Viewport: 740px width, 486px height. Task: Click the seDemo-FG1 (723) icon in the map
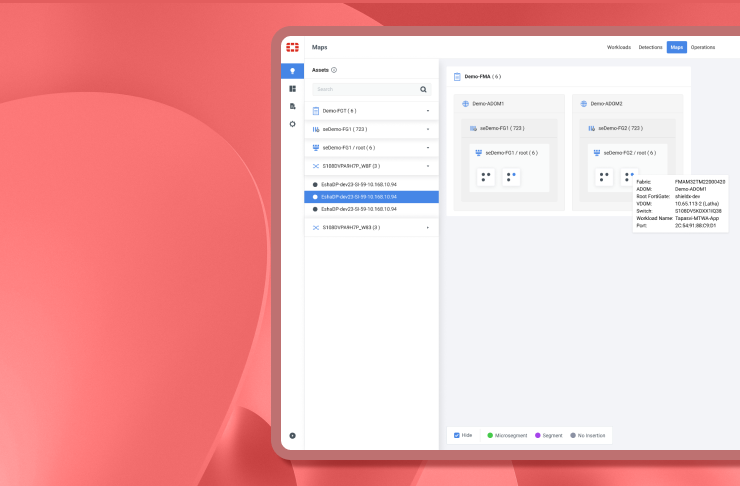pyautogui.click(x=473, y=128)
